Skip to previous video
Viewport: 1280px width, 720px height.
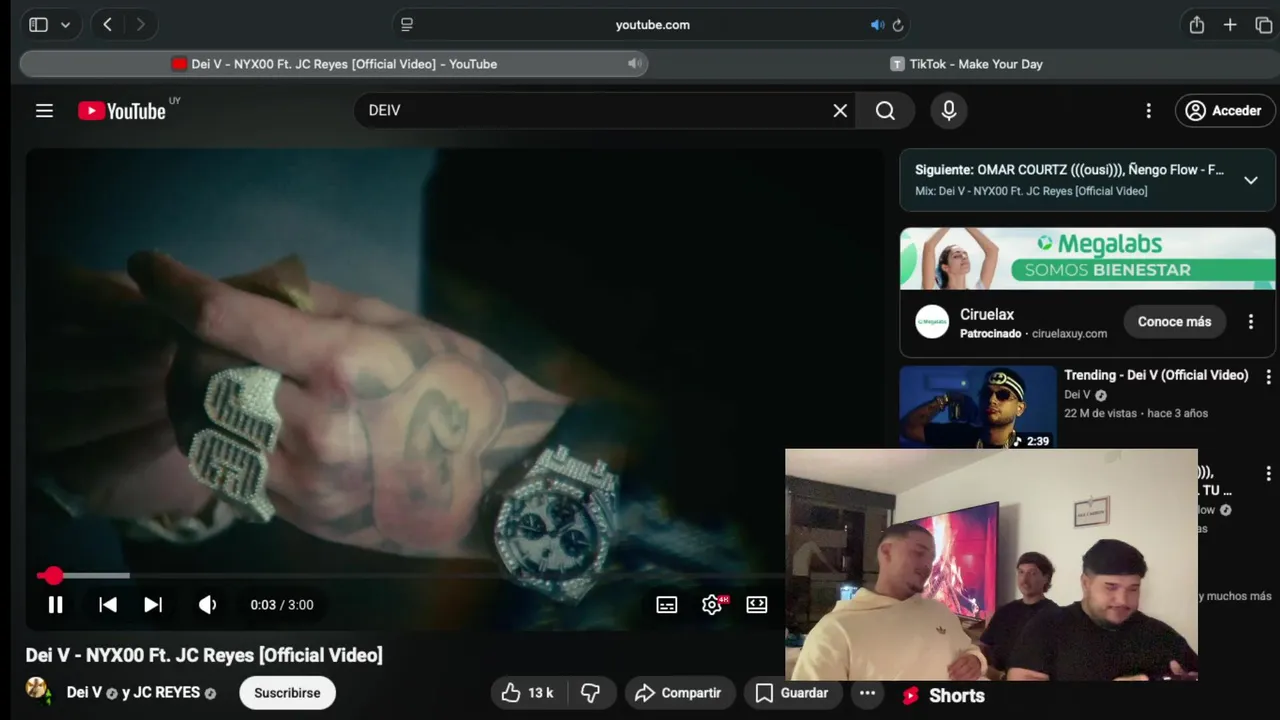click(108, 605)
